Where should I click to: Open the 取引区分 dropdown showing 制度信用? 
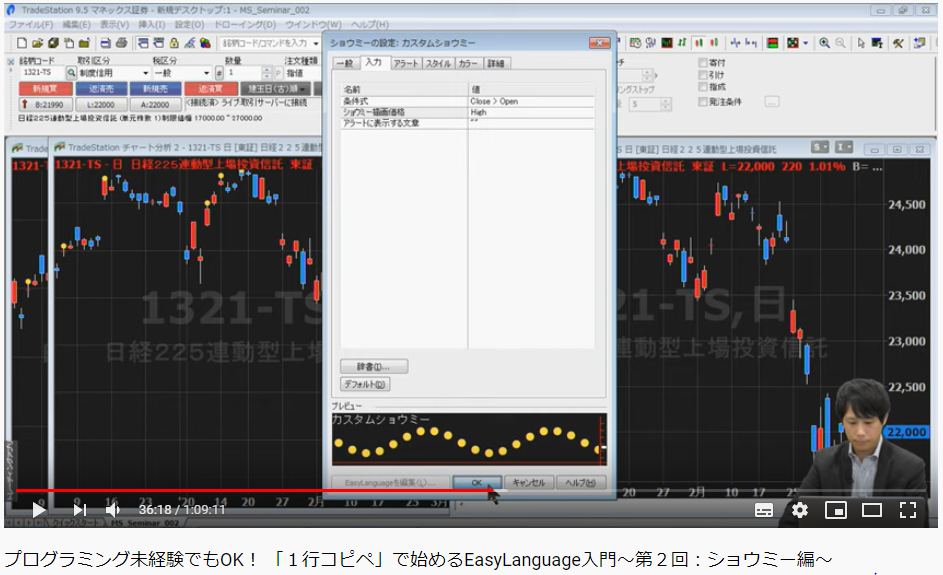click(x=114, y=73)
